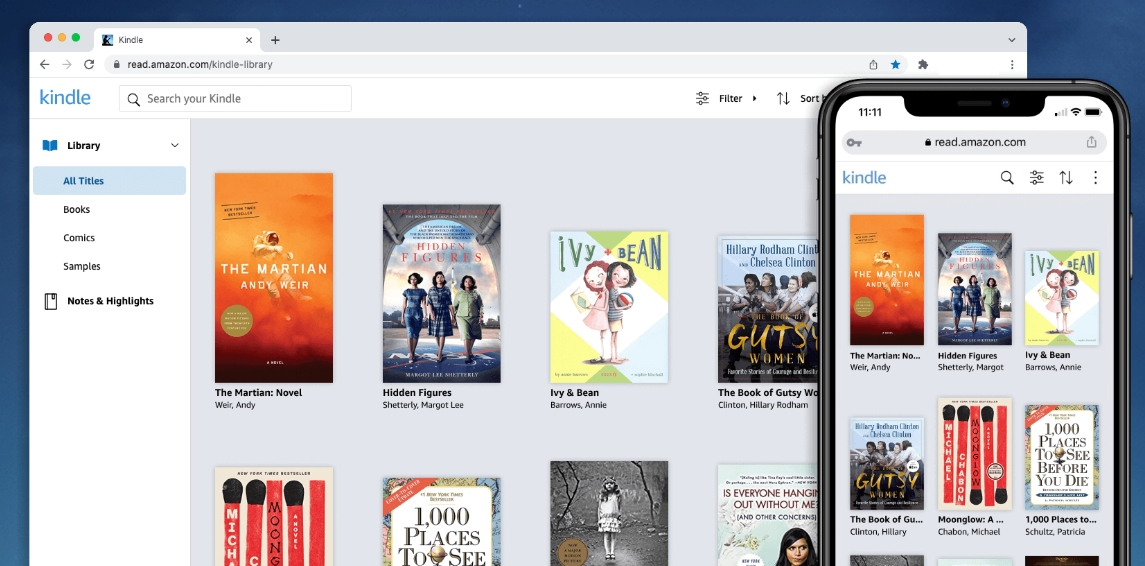Reload the Kindle library page
Screen dimensions: 1145x566
pos(89,64)
